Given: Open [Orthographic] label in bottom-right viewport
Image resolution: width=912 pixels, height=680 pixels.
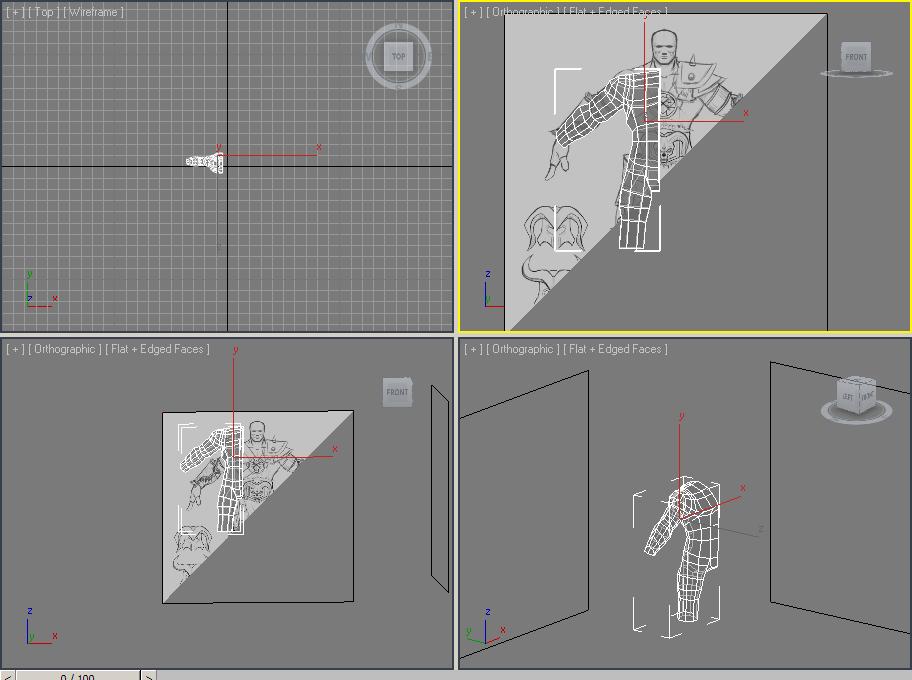Looking at the screenshot, I should coord(523,349).
